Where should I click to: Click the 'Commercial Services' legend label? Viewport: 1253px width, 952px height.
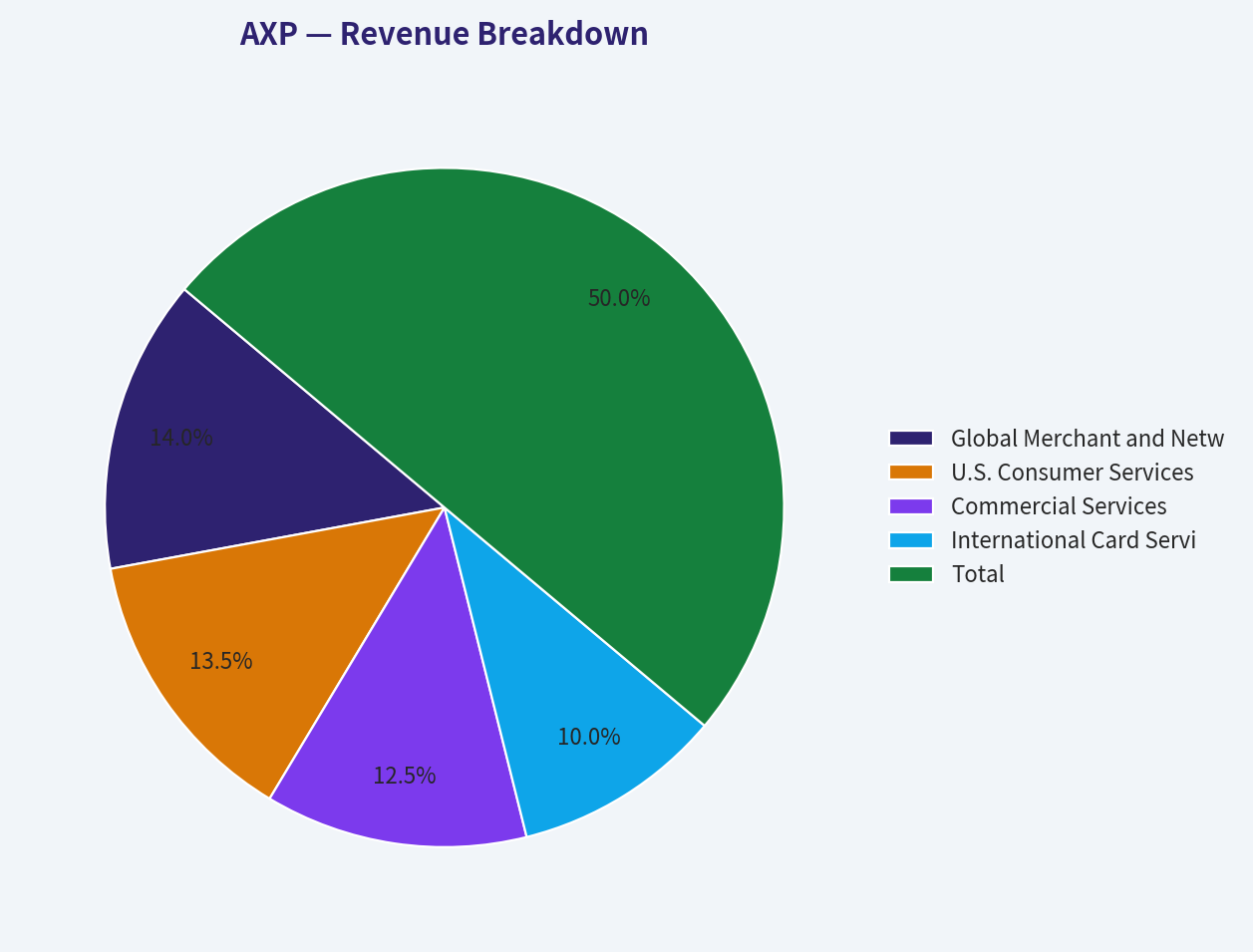click(x=1059, y=505)
